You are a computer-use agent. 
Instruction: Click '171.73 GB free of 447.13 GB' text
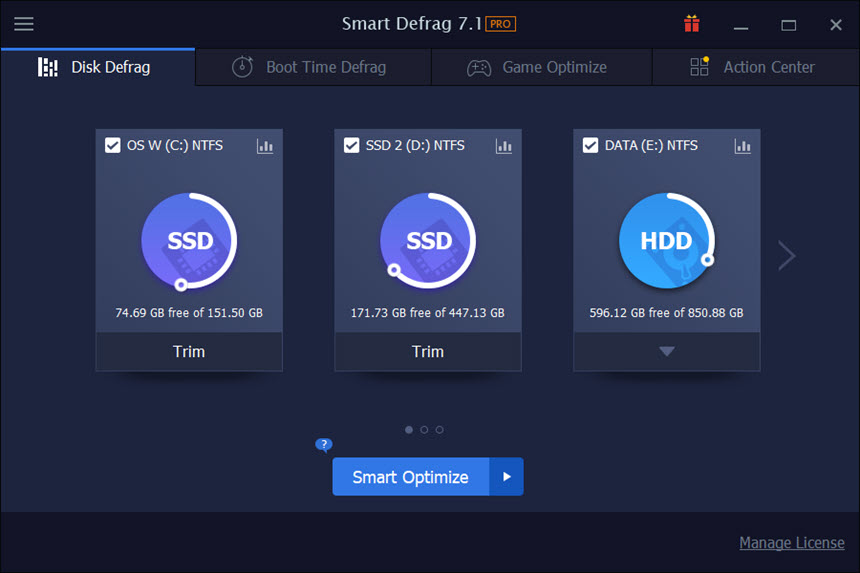[x=428, y=313]
